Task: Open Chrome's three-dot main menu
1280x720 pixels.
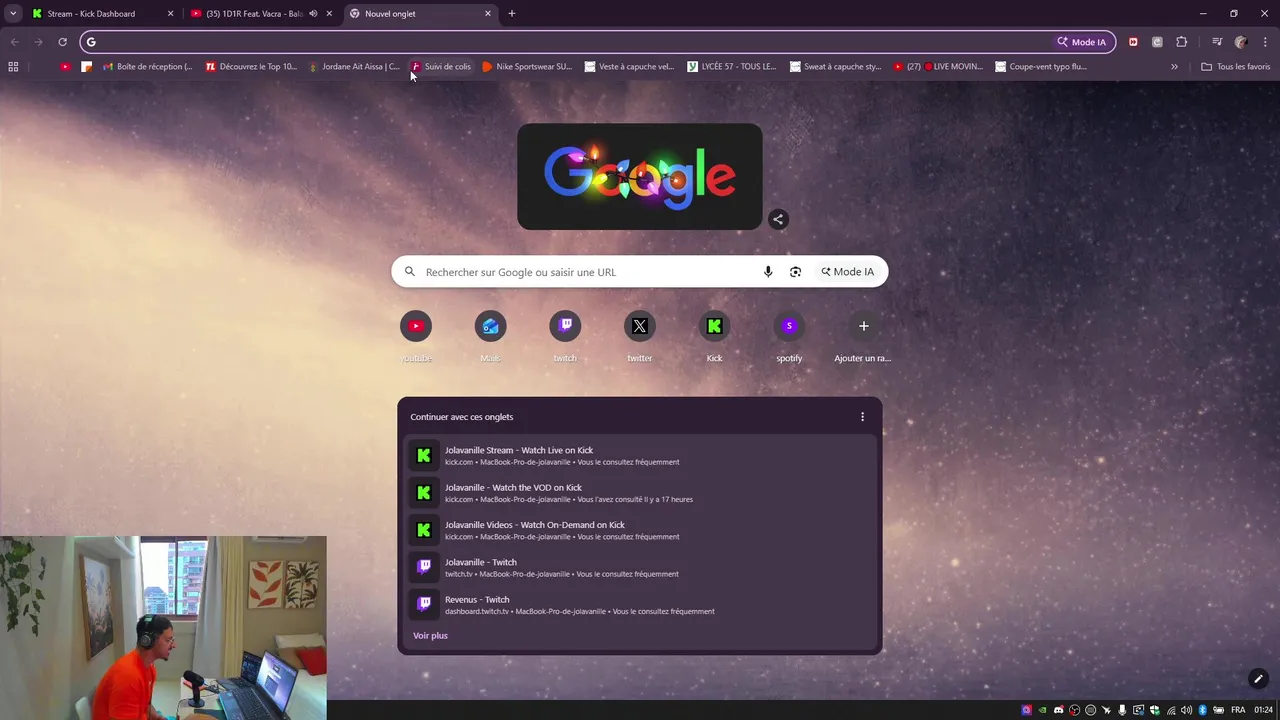Action: point(1265,42)
